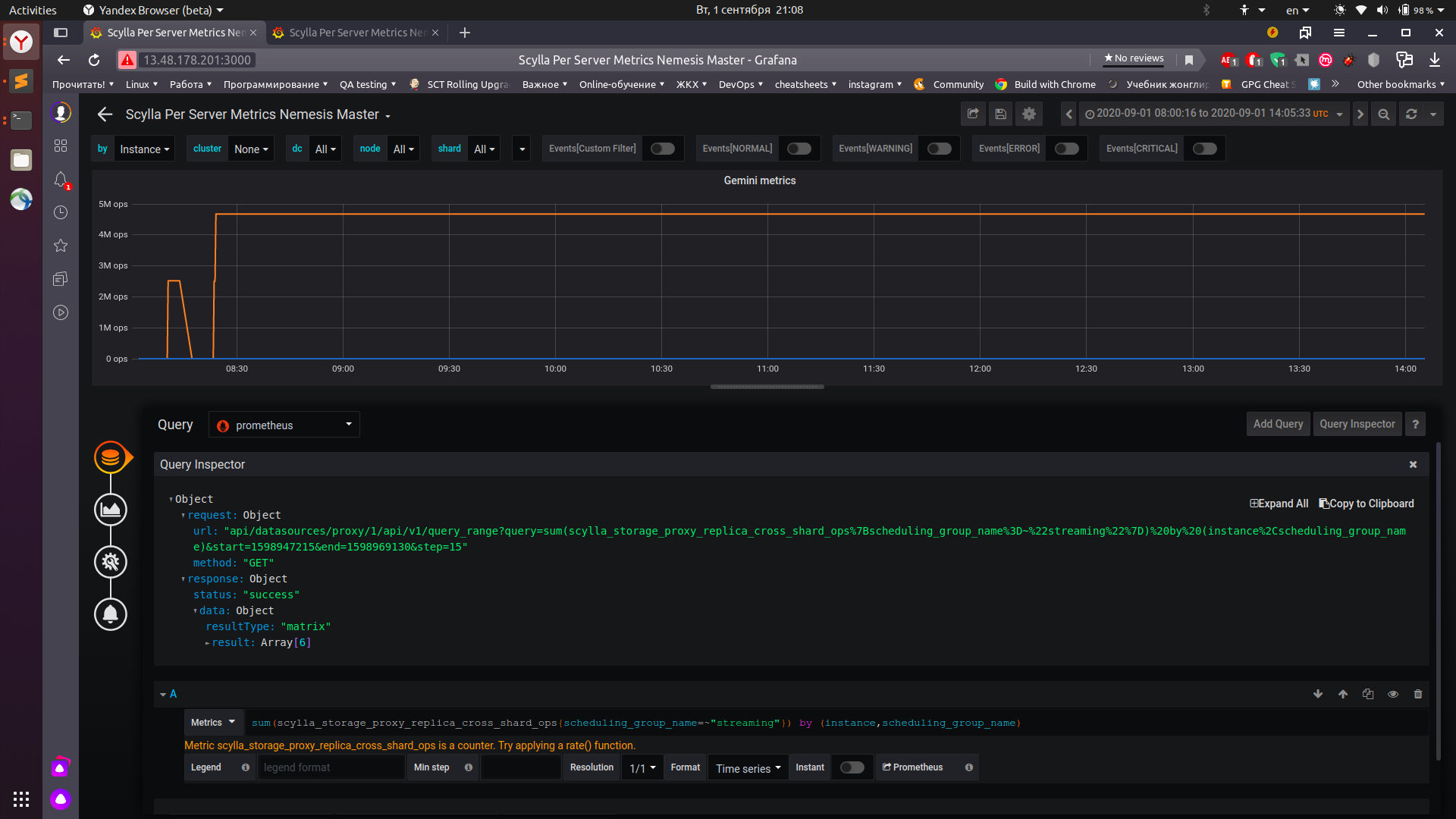The height and width of the screenshot is (819, 1456).
Task: Open panel General settings gear icon
Action: [111, 562]
